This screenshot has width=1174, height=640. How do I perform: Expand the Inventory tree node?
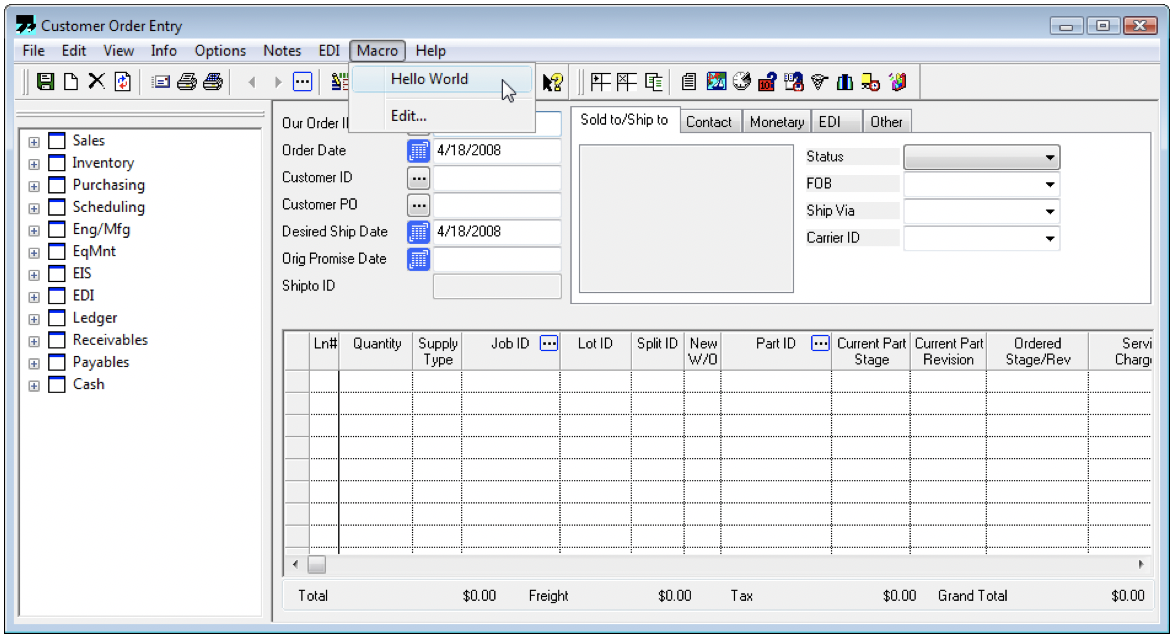(x=33, y=162)
